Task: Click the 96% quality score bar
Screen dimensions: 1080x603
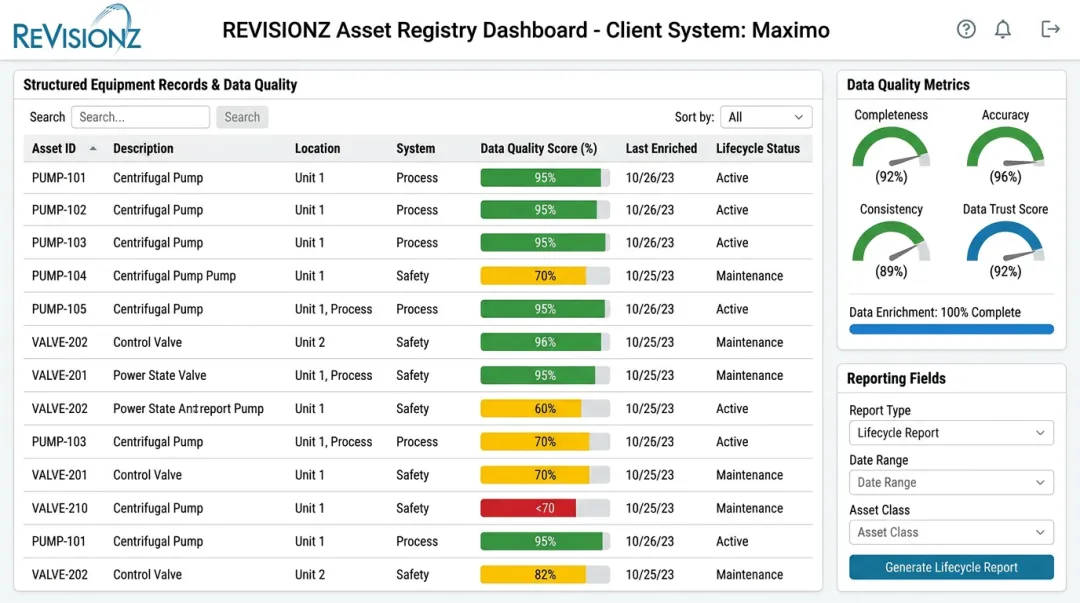Action: pyautogui.click(x=545, y=342)
